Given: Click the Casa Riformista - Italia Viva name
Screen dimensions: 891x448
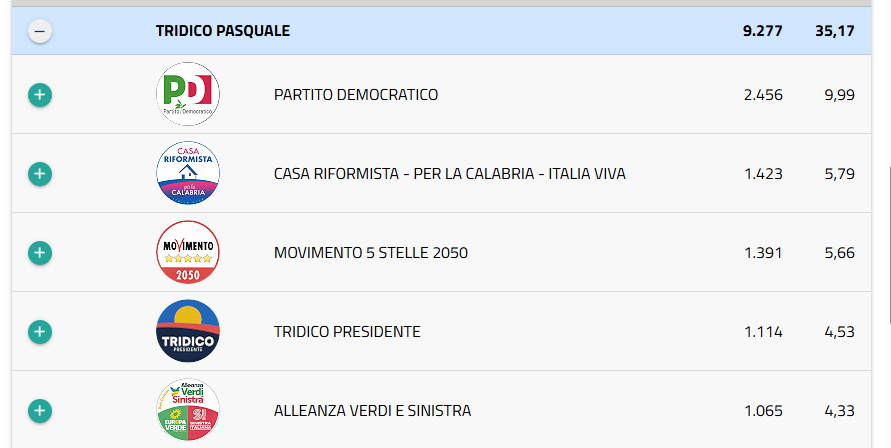Looking at the screenshot, I should (x=449, y=174).
